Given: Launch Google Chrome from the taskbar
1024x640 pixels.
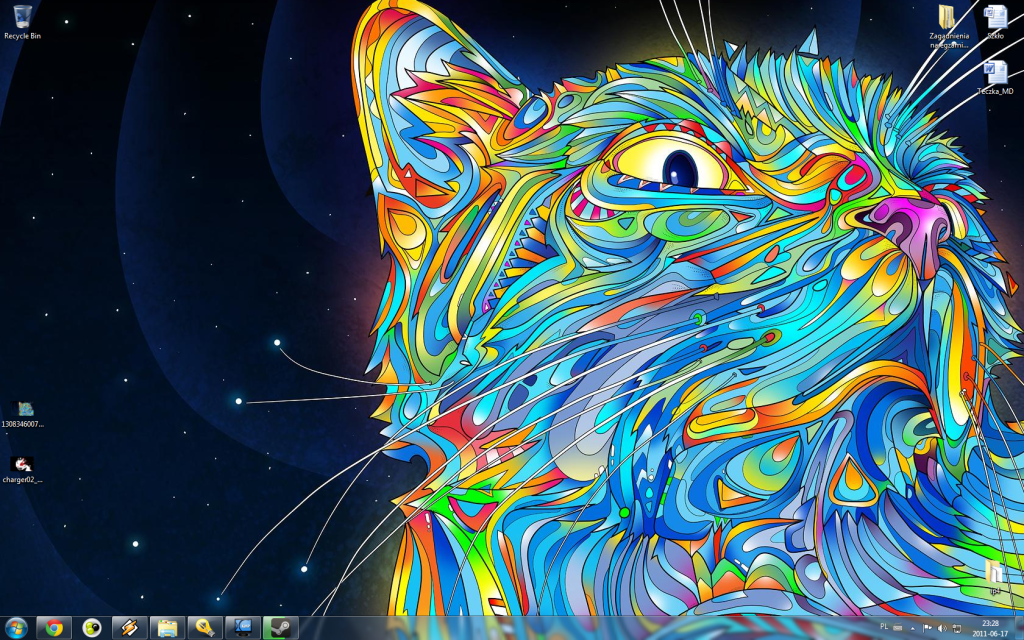Looking at the screenshot, I should 54,628.
